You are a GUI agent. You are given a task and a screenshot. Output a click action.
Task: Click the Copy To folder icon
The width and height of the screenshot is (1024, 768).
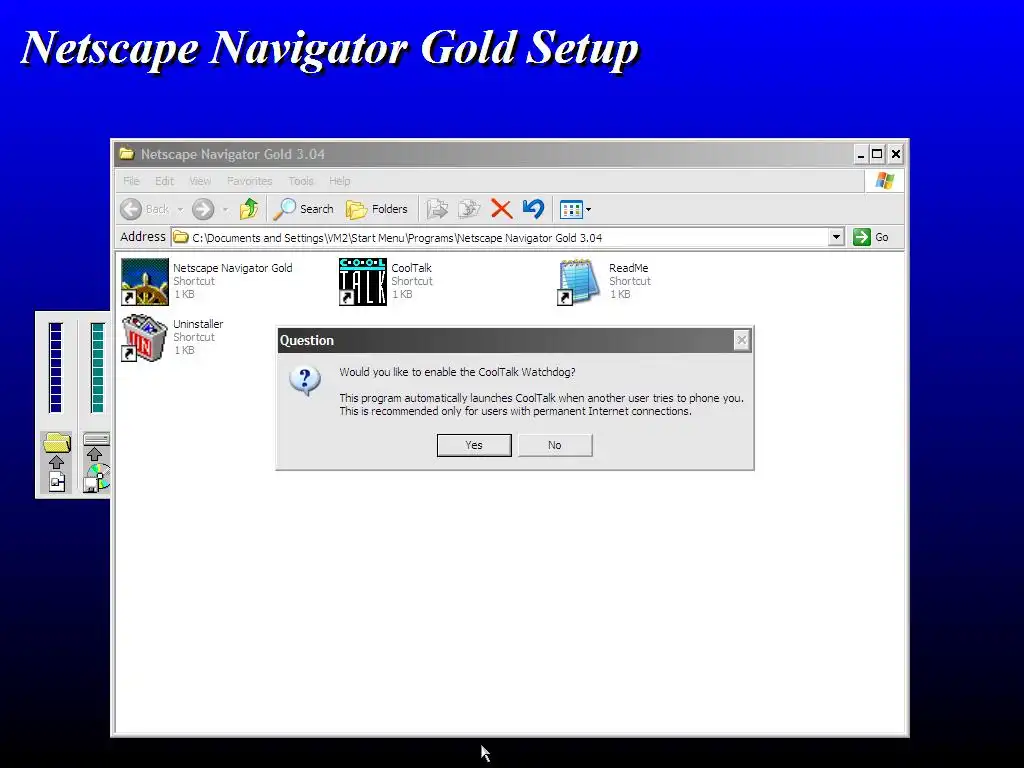[469, 209]
